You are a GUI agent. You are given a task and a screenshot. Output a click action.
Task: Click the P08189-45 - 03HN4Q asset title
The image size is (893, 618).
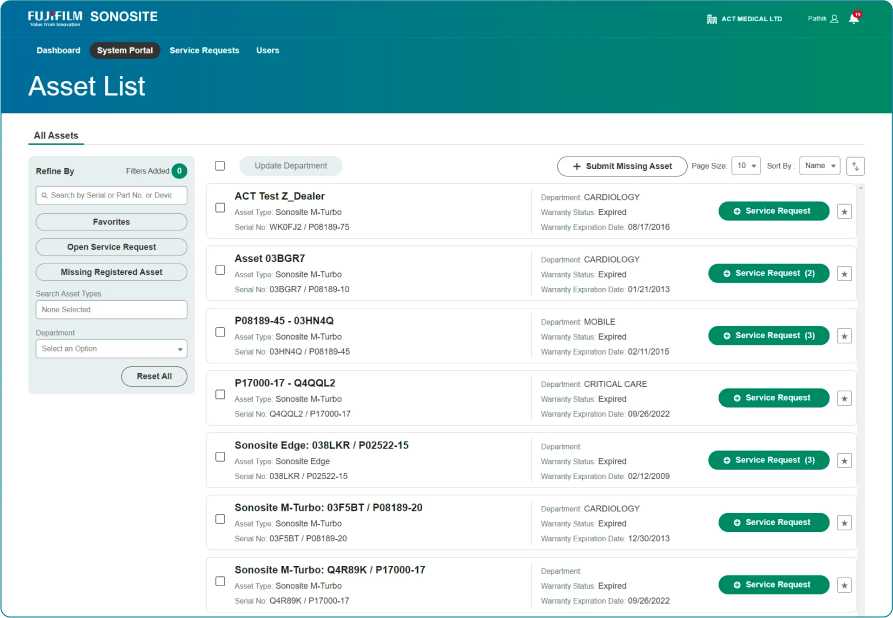click(x=284, y=321)
